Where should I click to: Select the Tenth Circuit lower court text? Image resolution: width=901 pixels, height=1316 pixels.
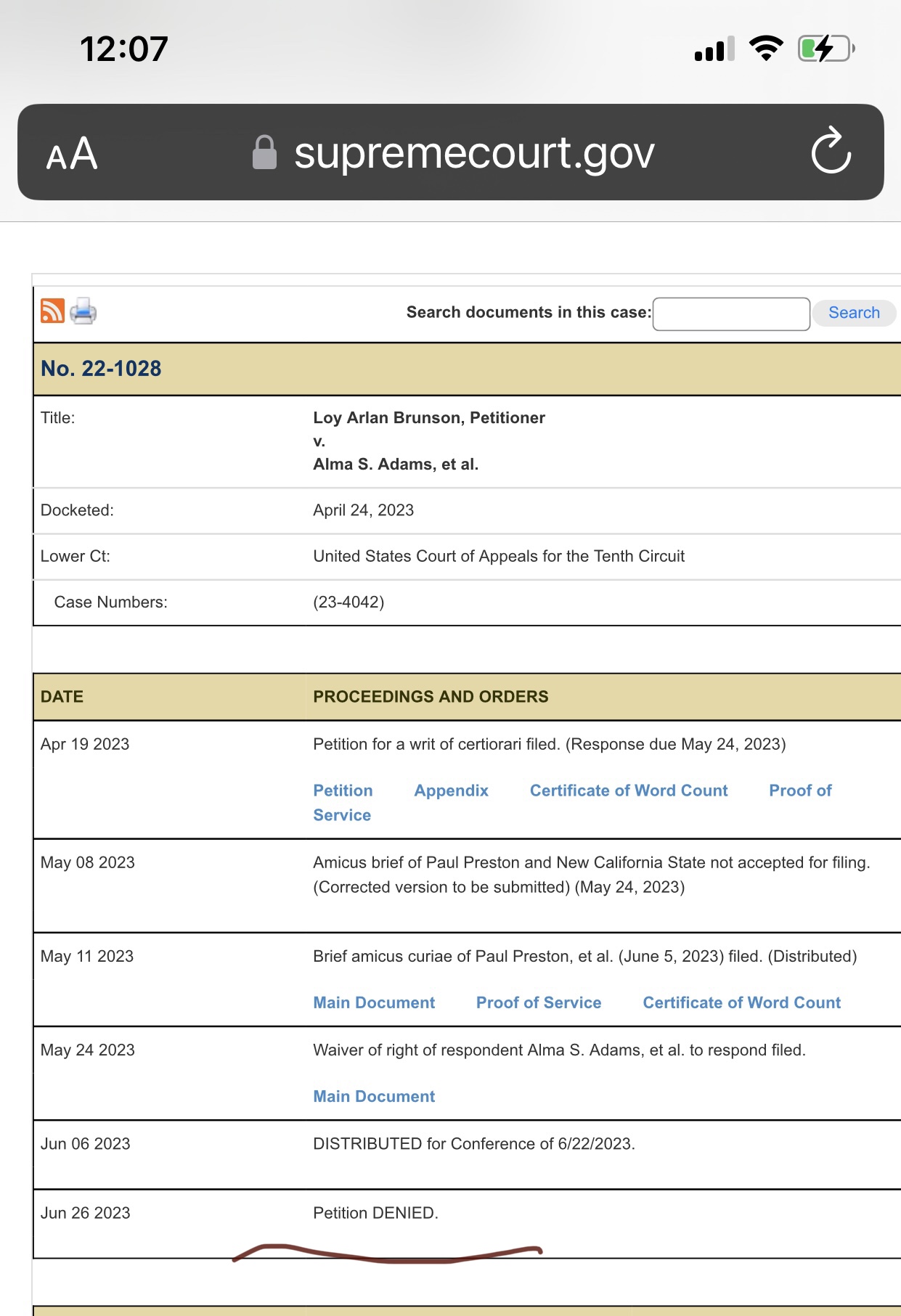(499, 556)
